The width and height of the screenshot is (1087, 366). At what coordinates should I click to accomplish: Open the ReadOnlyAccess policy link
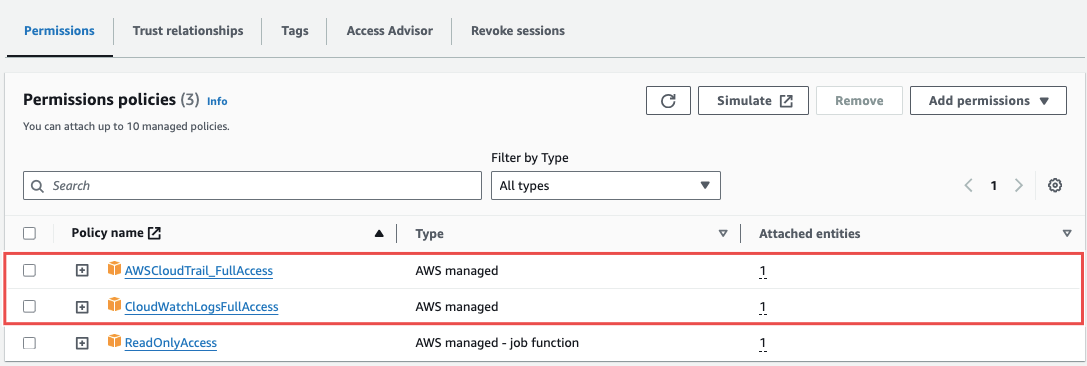coord(171,342)
